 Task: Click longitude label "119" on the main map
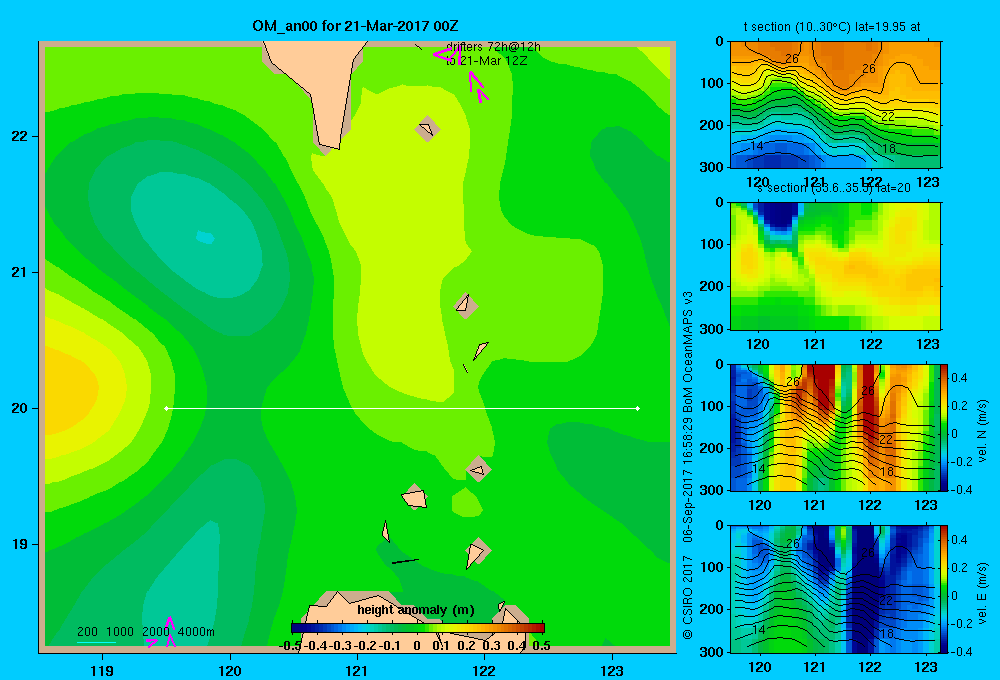click(102, 670)
